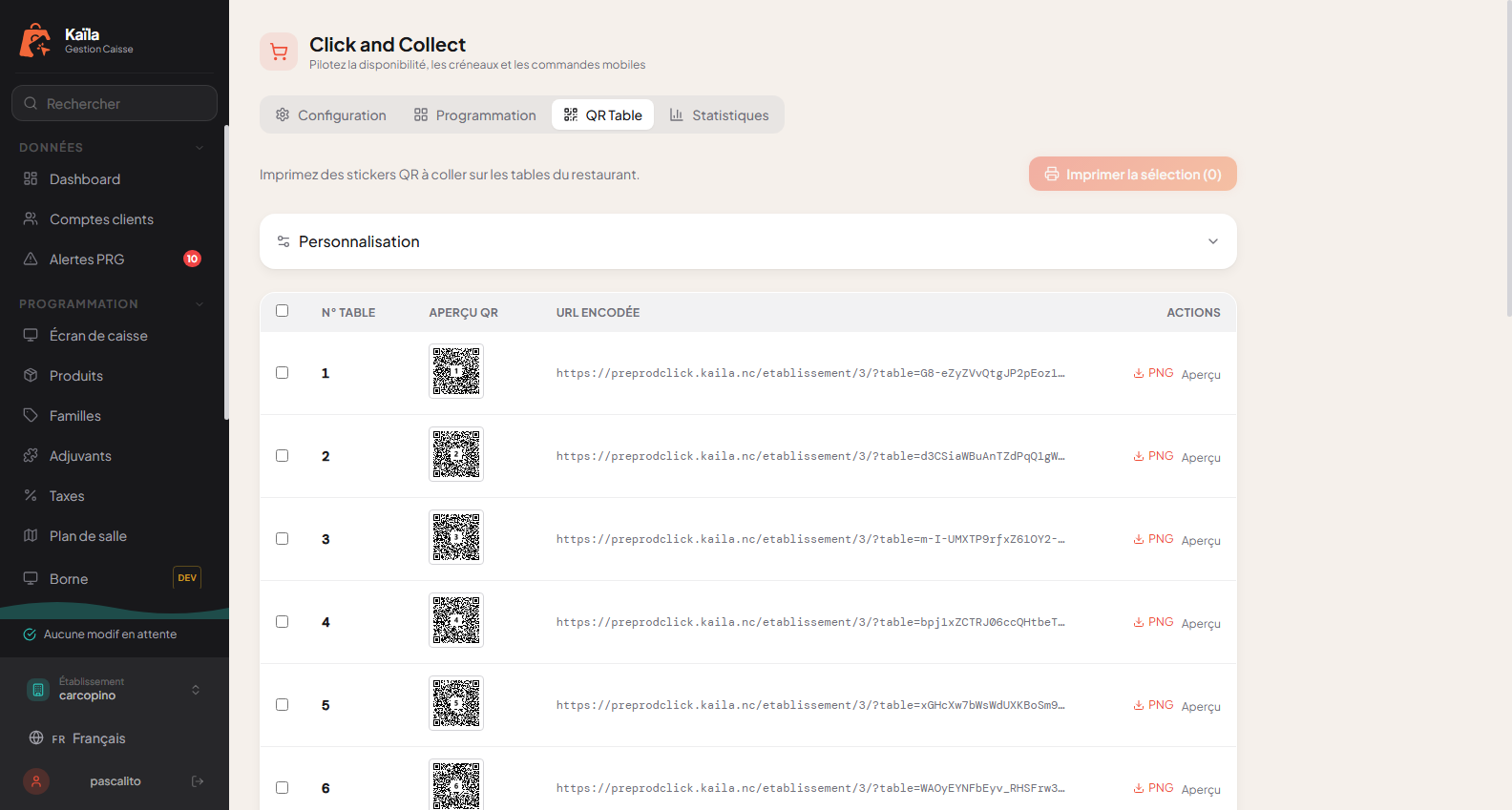
Task: Click Aperçu link for table 5
Action: pyautogui.click(x=1201, y=706)
